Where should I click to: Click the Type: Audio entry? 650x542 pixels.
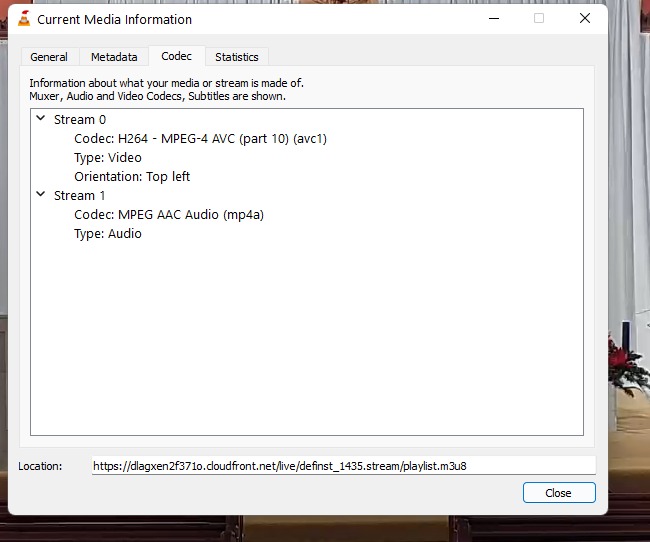pyautogui.click(x=108, y=234)
